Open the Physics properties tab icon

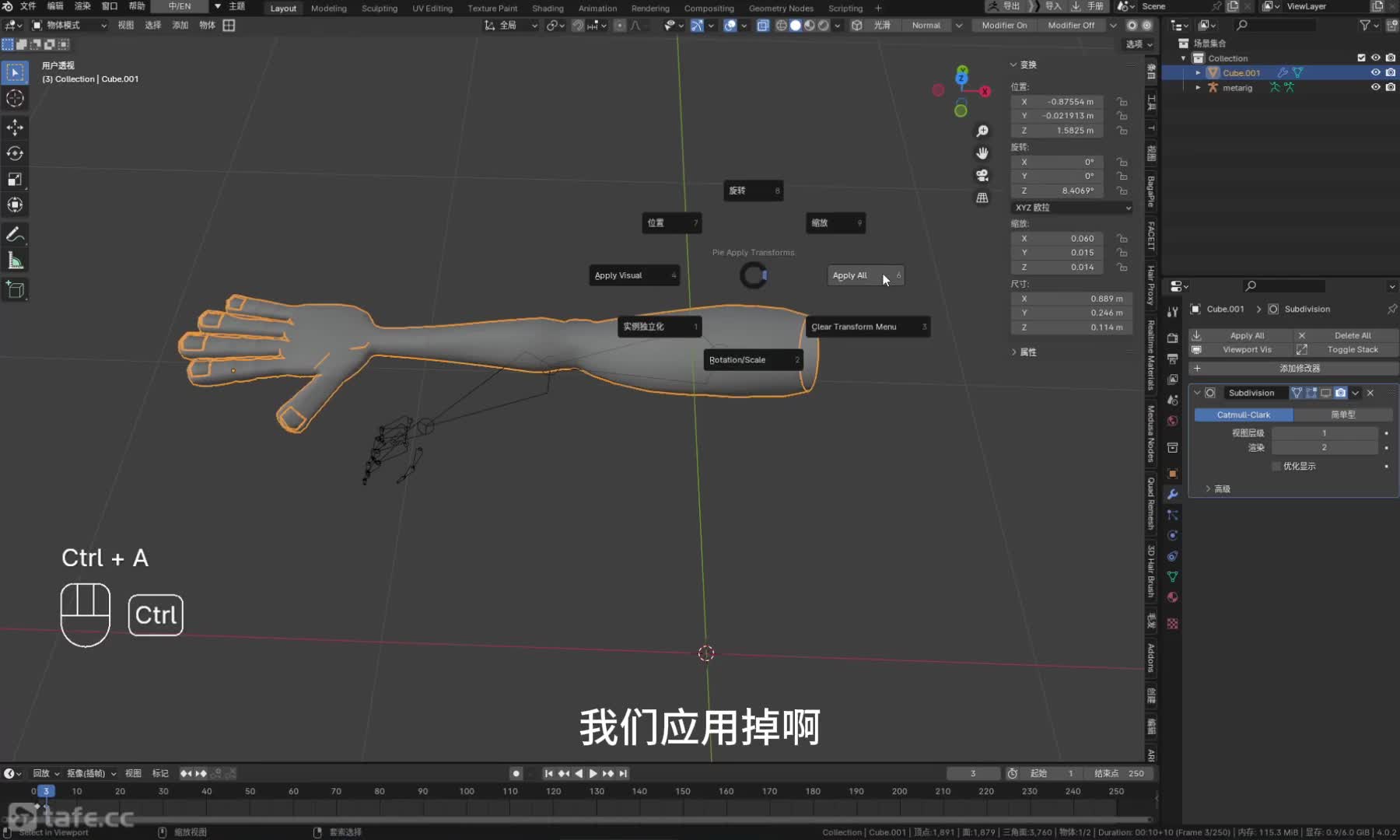[x=1172, y=536]
